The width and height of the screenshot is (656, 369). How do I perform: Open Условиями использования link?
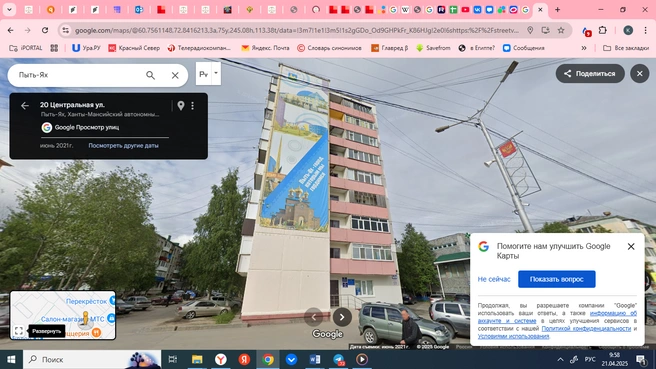pyautogui.click(x=513, y=336)
